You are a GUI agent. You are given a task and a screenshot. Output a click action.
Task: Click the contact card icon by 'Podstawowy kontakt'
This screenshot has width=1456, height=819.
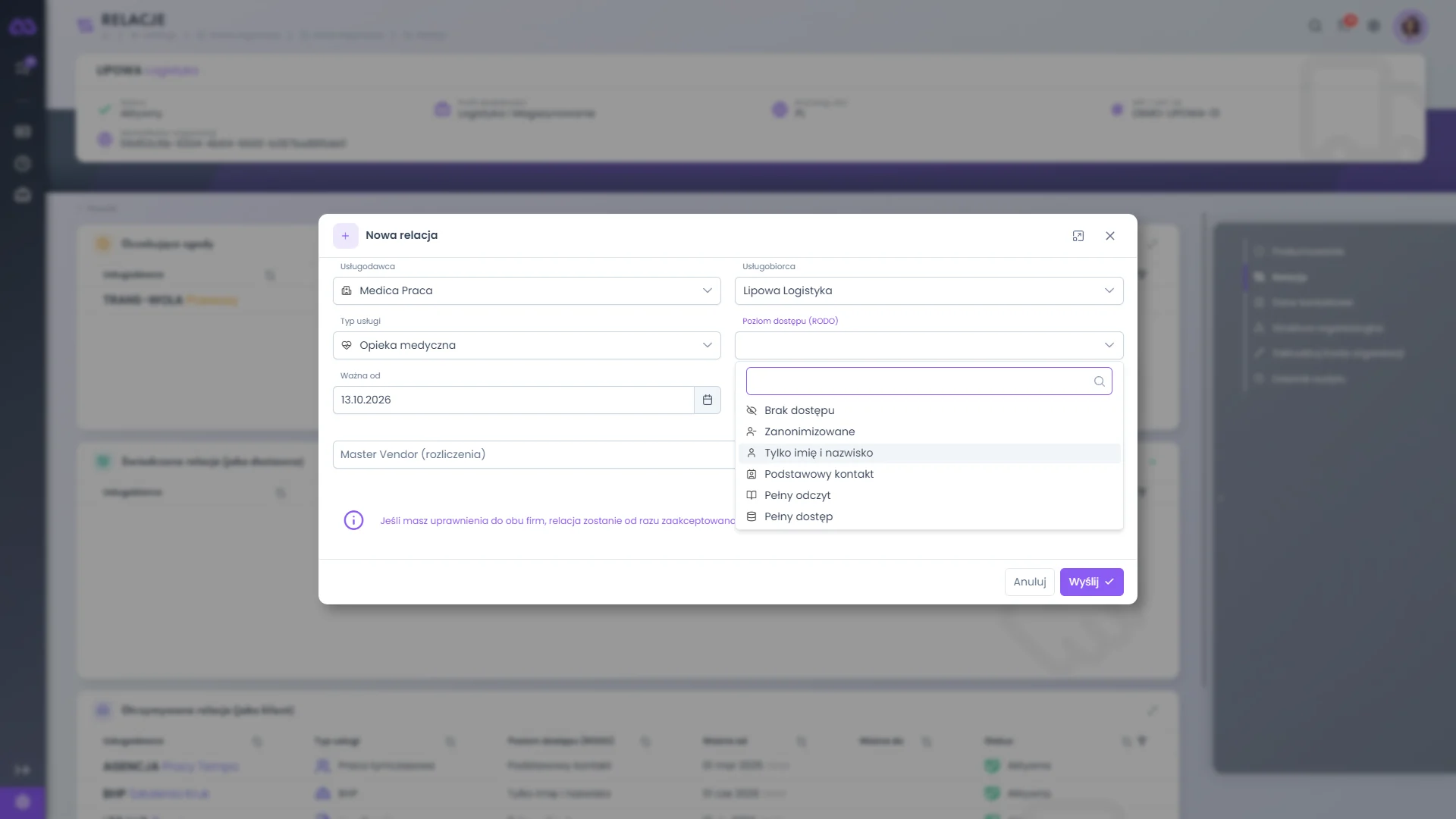coord(752,474)
